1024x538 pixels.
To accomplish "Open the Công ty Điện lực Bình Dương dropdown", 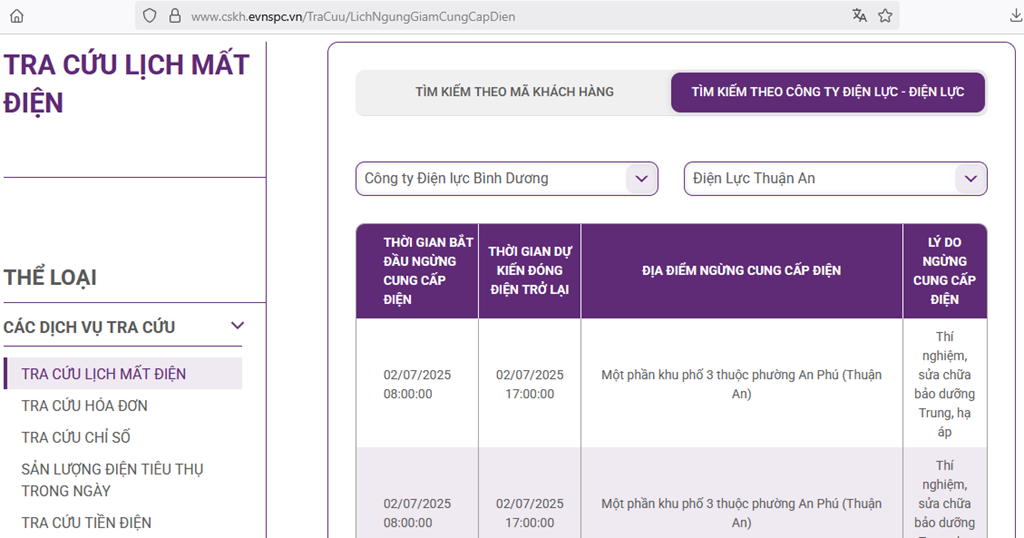I will coord(506,179).
